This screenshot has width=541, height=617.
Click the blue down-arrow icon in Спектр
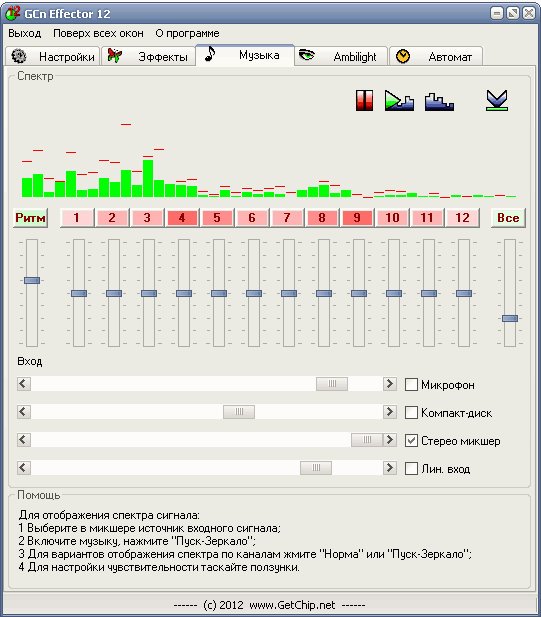coord(497,100)
